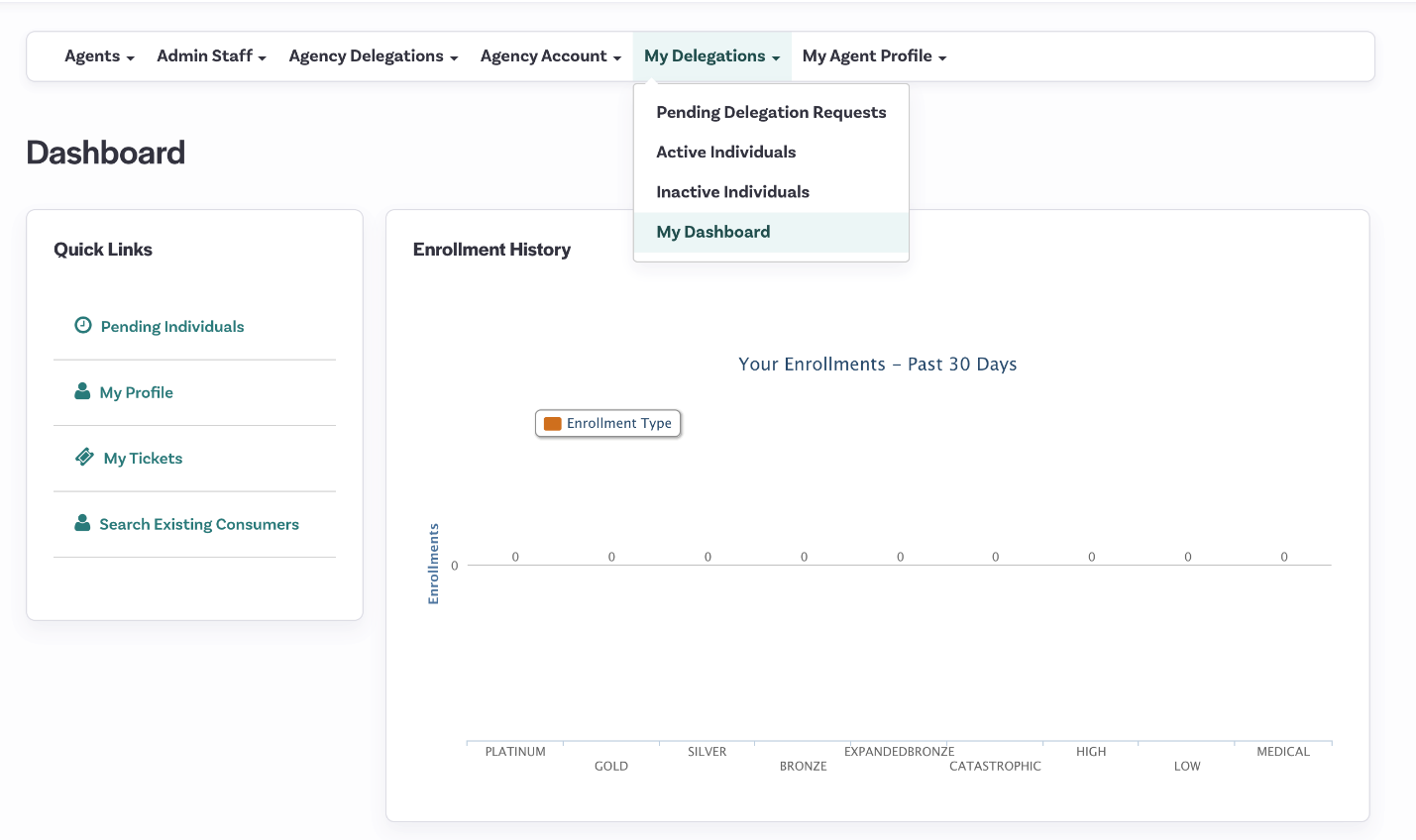Collapse the My Delegations dropdown
Image resolution: width=1416 pixels, height=840 pixels.
tap(712, 56)
